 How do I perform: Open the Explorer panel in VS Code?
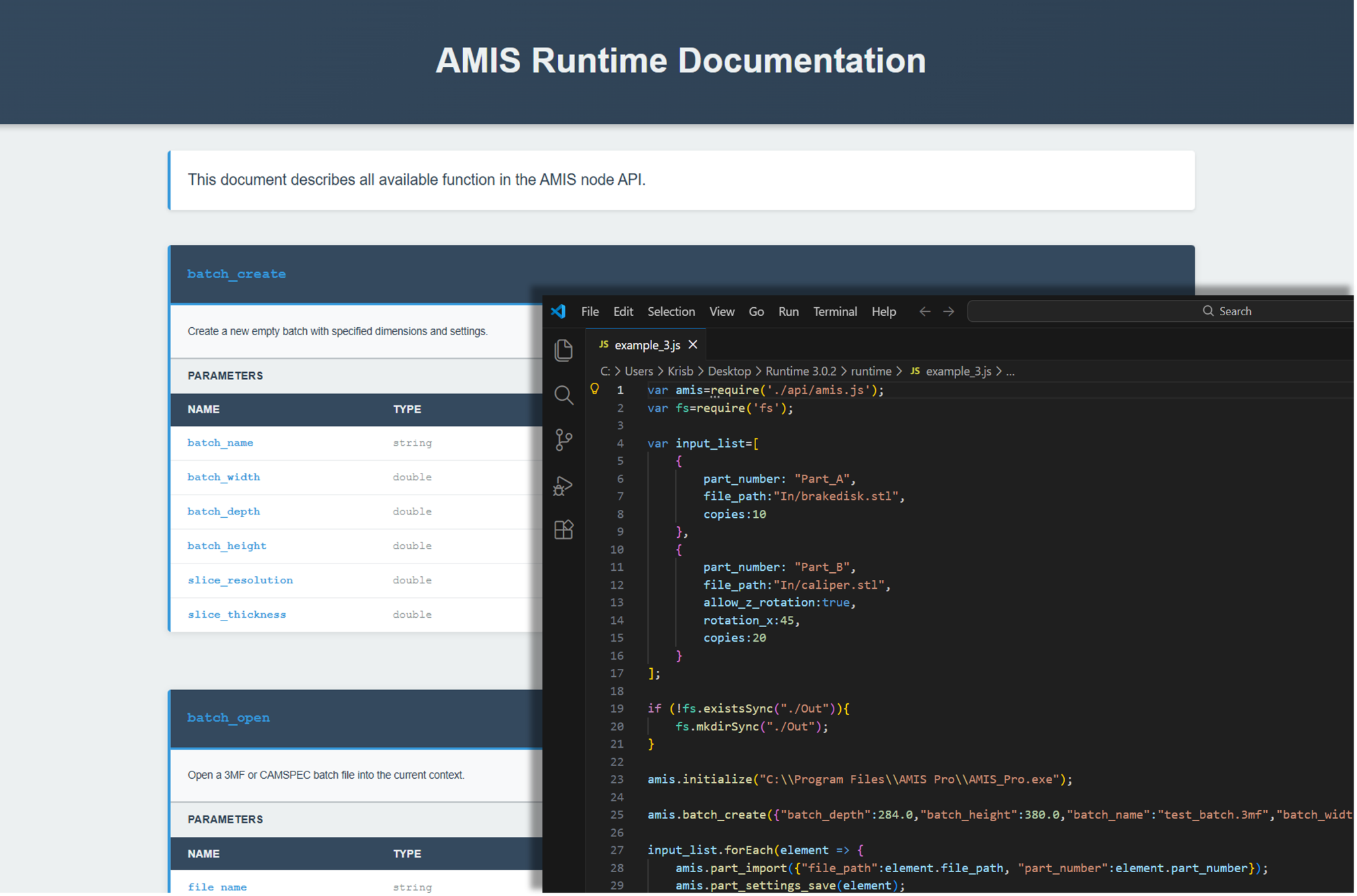[563, 351]
